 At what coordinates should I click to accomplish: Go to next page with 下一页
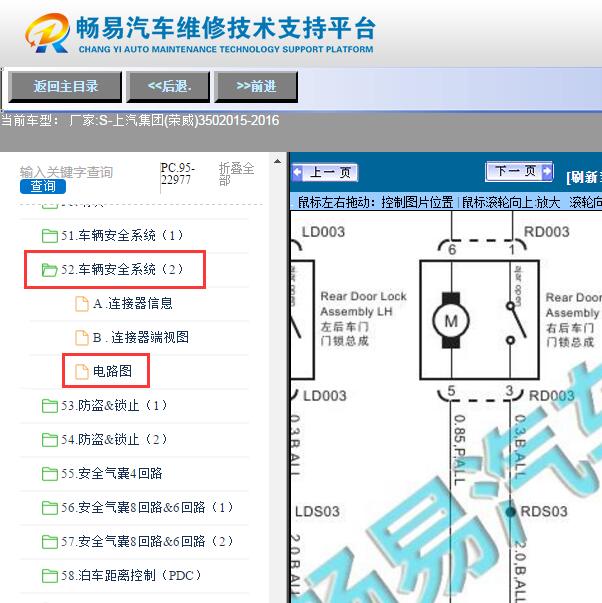point(519,171)
